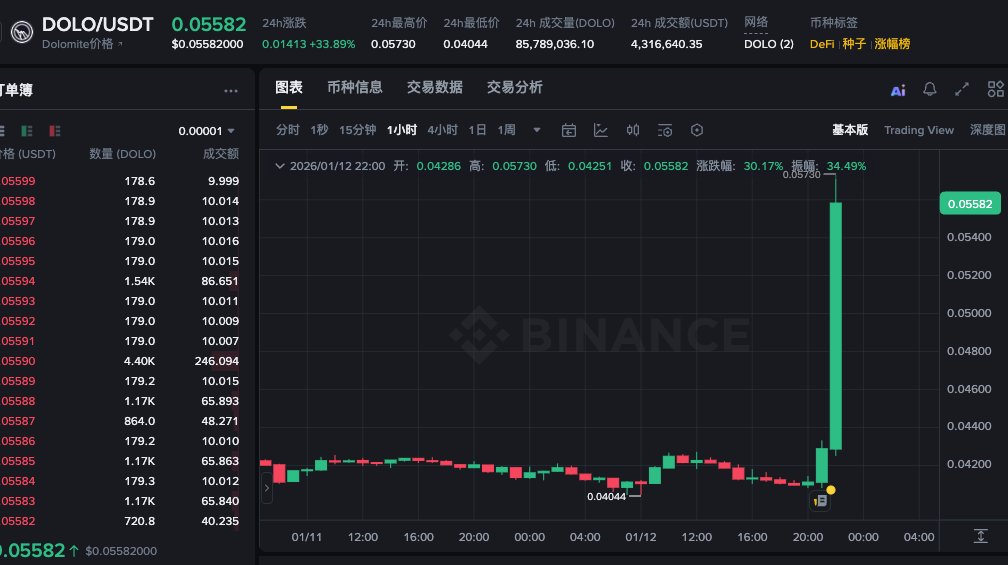The width and height of the screenshot is (1008, 565).
Task: Select the 1日 interval
Action: [x=477, y=130]
